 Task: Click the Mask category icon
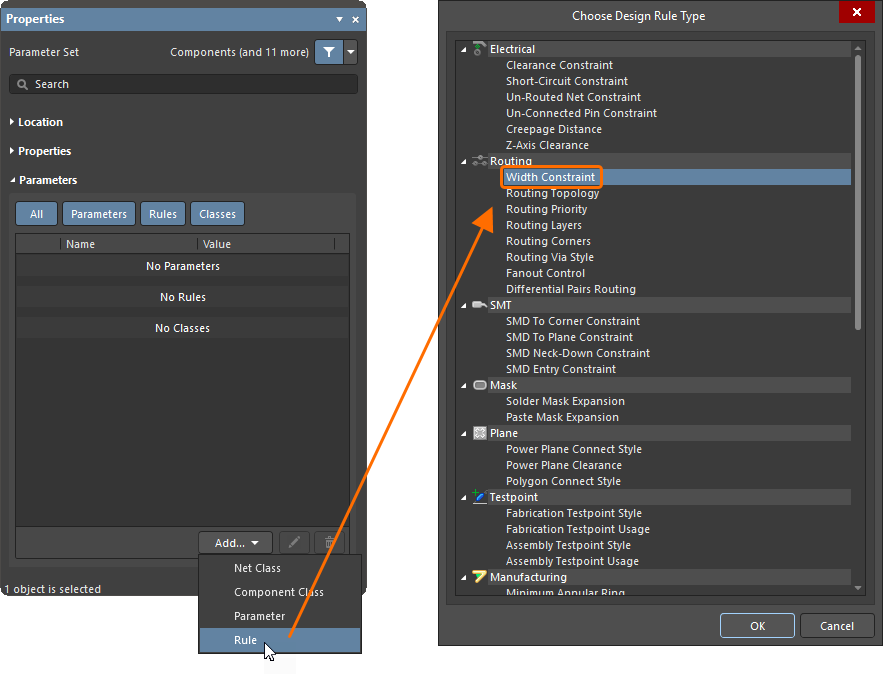(477, 385)
